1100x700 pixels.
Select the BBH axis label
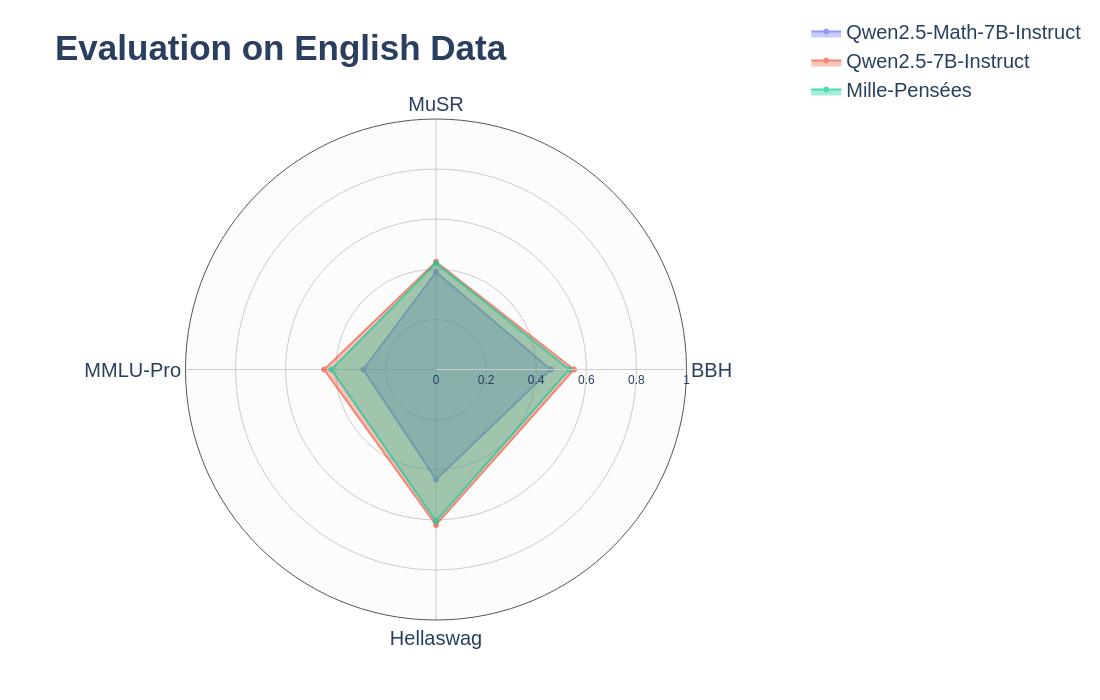click(x=711, y=370)
